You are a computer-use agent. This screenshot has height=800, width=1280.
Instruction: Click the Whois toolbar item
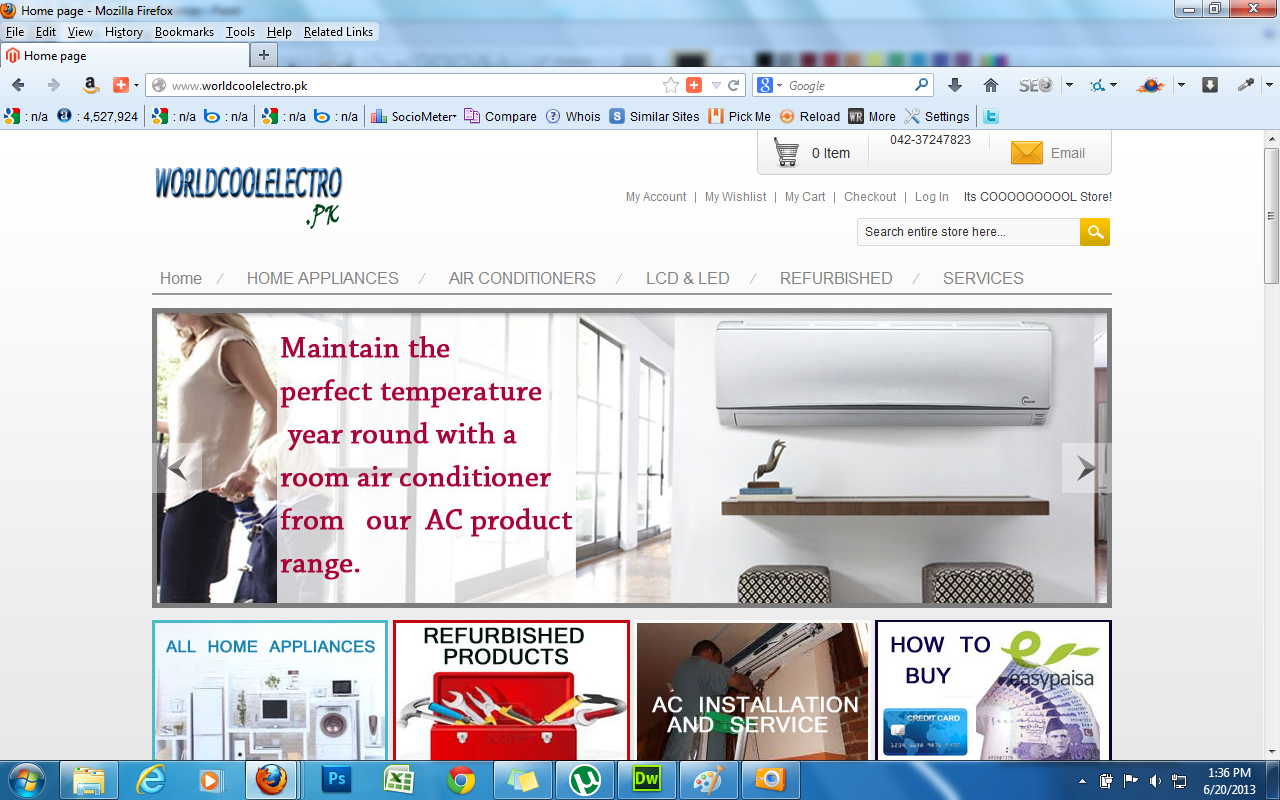(x=573, y=116)
